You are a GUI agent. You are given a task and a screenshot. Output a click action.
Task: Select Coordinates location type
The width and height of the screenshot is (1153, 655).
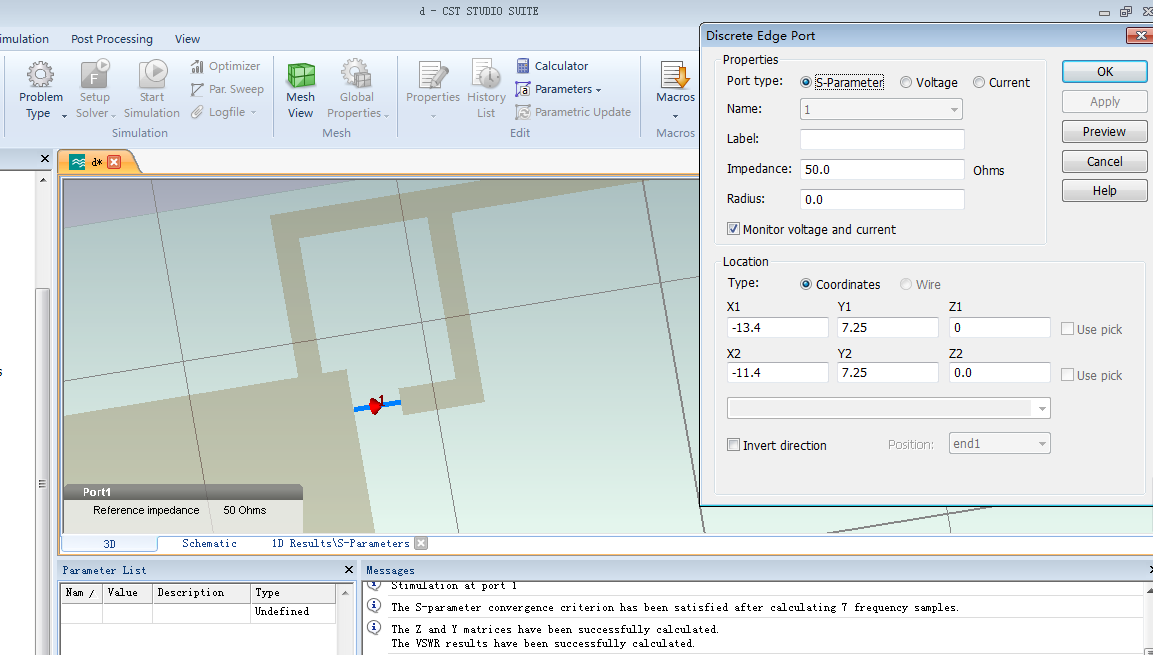click(806, 284)
